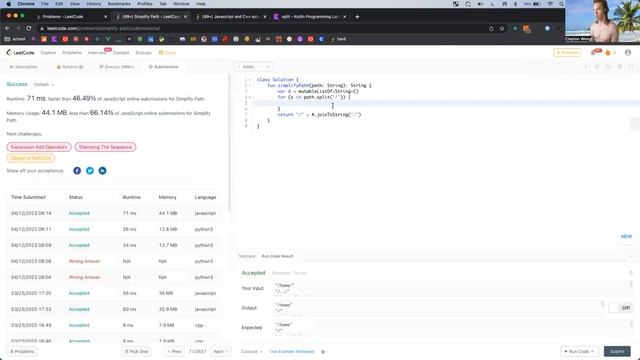The height and width of the screenshot is (360, 640).
Task: Open Accepted submission from 03/23/2020 16:49
Action: tap(79, 325)
